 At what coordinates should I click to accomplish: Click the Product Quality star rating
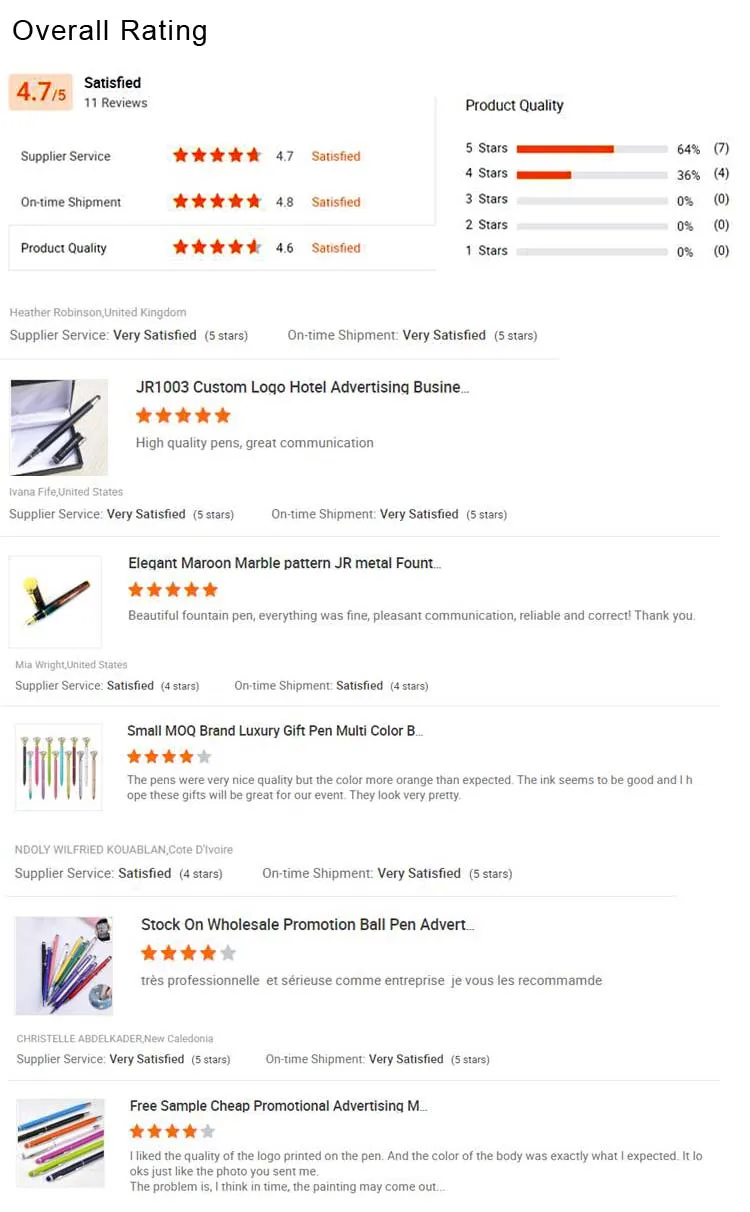(x=217, y=247)
